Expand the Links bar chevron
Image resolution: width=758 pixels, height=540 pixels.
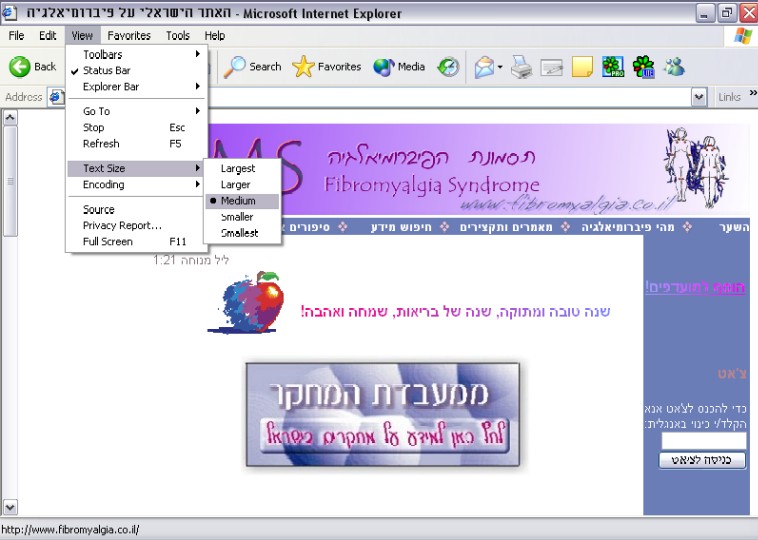(753, 92)
